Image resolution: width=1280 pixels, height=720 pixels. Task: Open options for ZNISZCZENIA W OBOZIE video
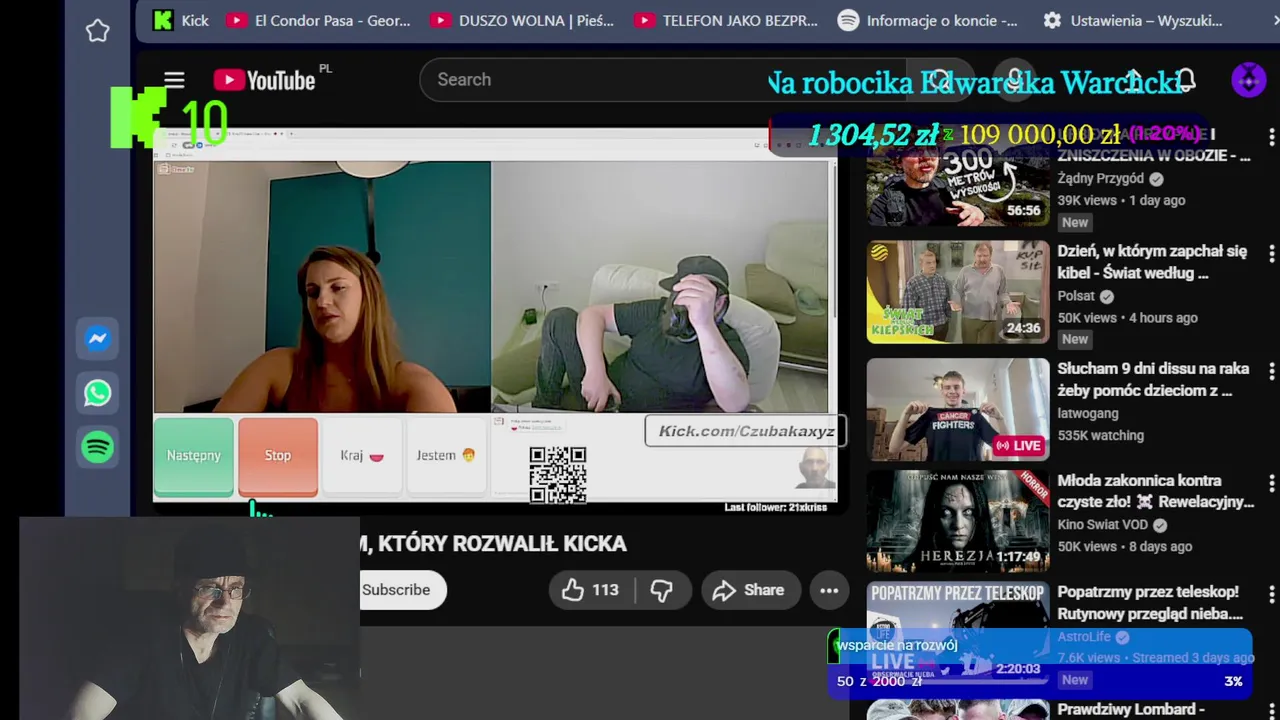pos(1271,137)
